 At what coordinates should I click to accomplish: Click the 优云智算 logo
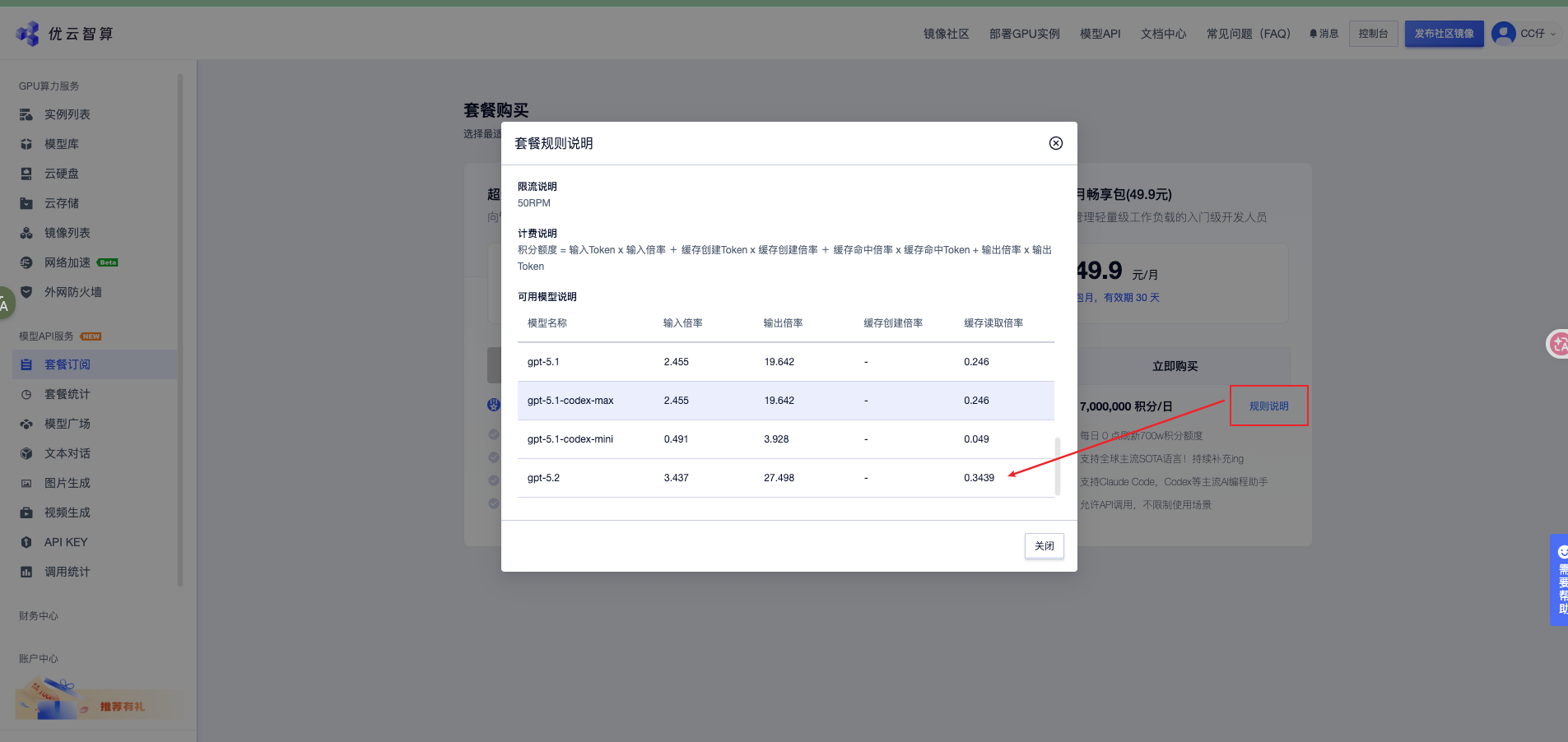pyautogui.click(x=64, y=34)
